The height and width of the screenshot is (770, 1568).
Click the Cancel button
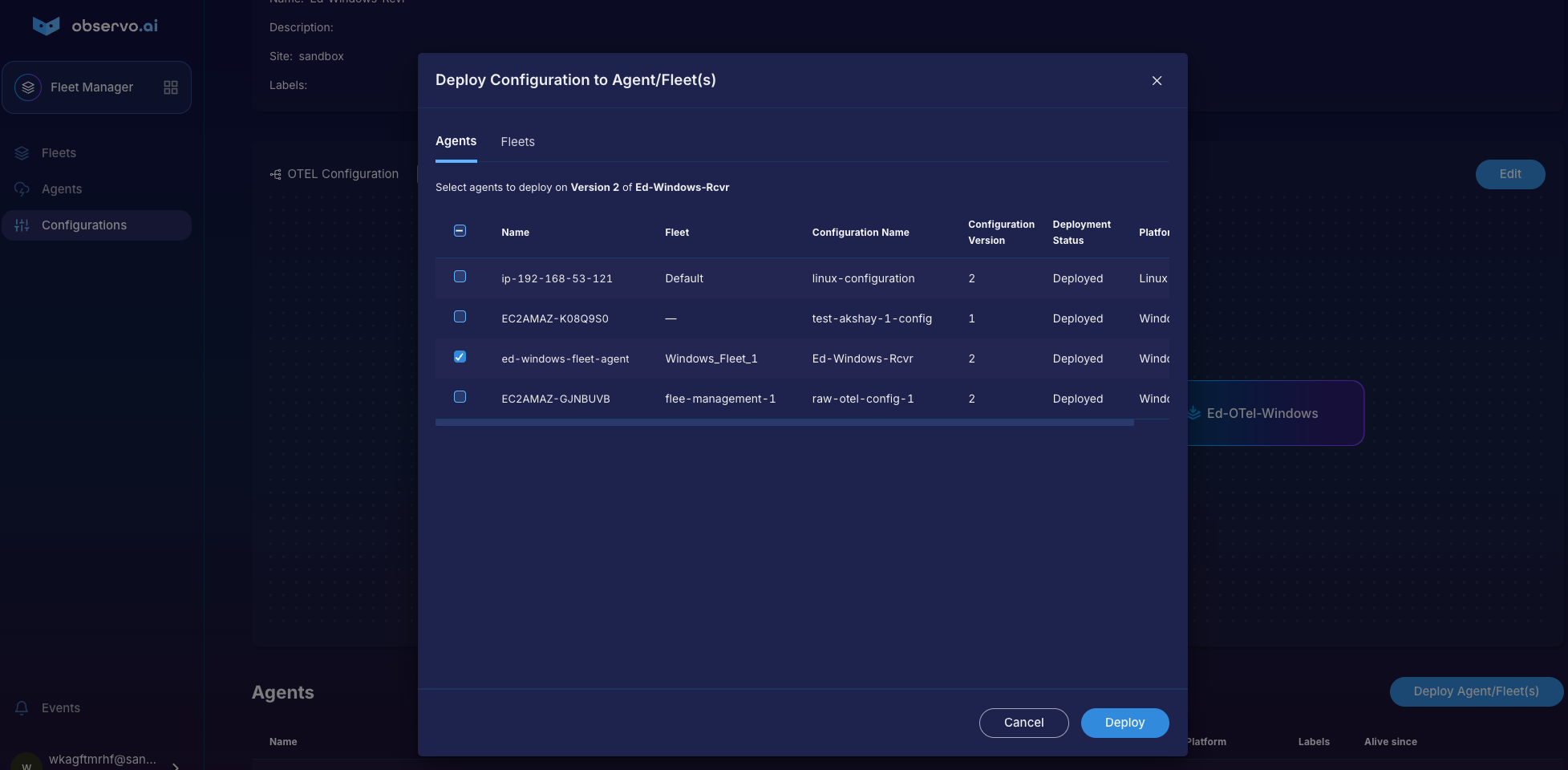tap(1023, 723)
